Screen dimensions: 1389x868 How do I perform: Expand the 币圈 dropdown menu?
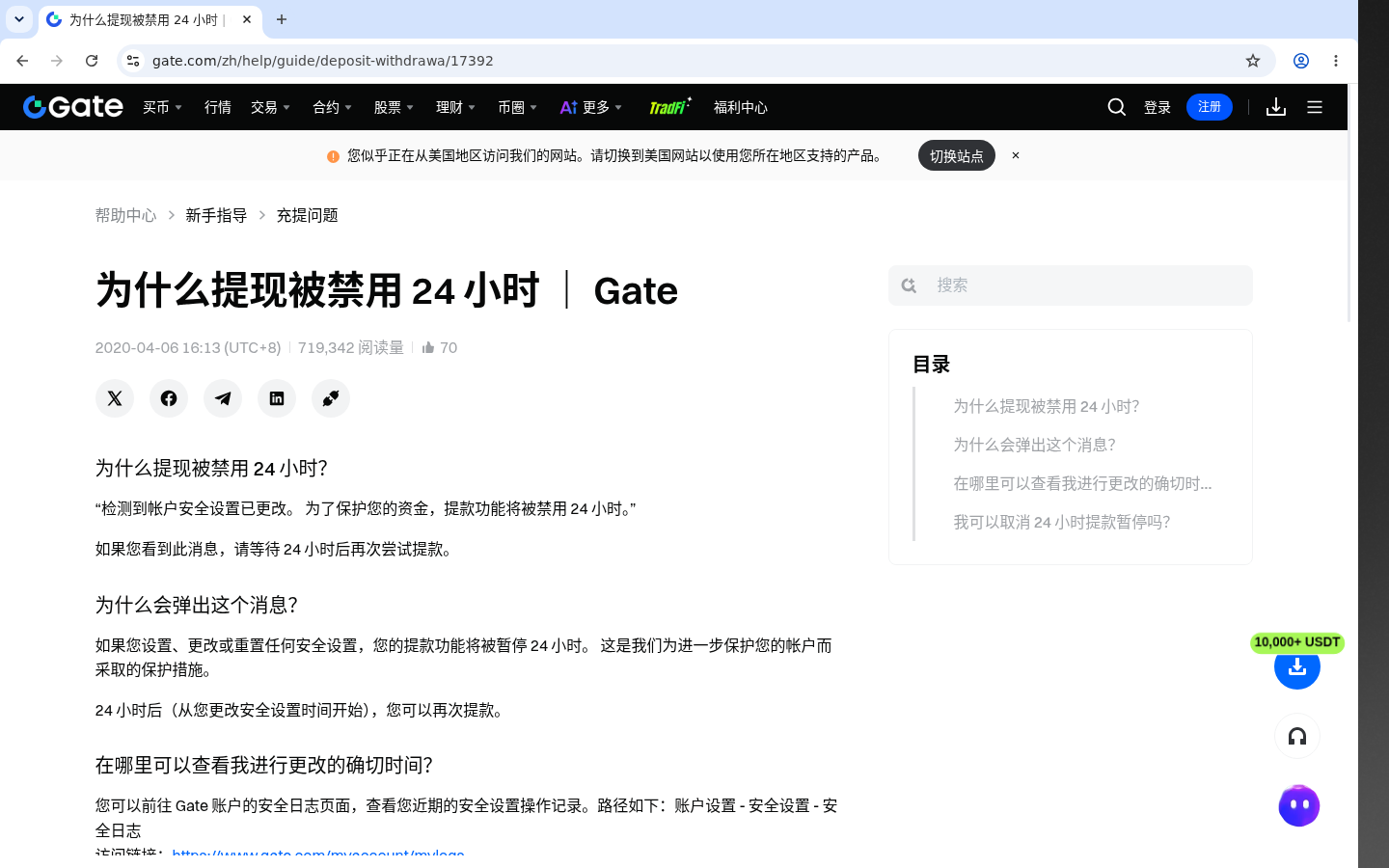[x=518, y=107]
